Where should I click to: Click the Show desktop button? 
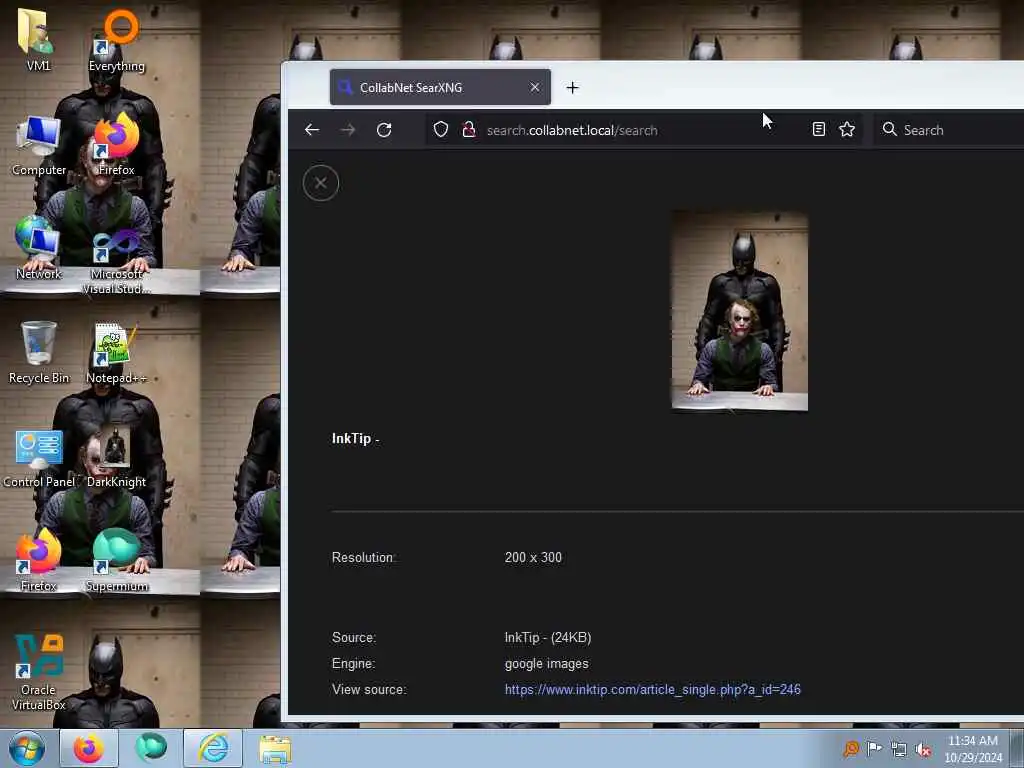click(1017, 748)
